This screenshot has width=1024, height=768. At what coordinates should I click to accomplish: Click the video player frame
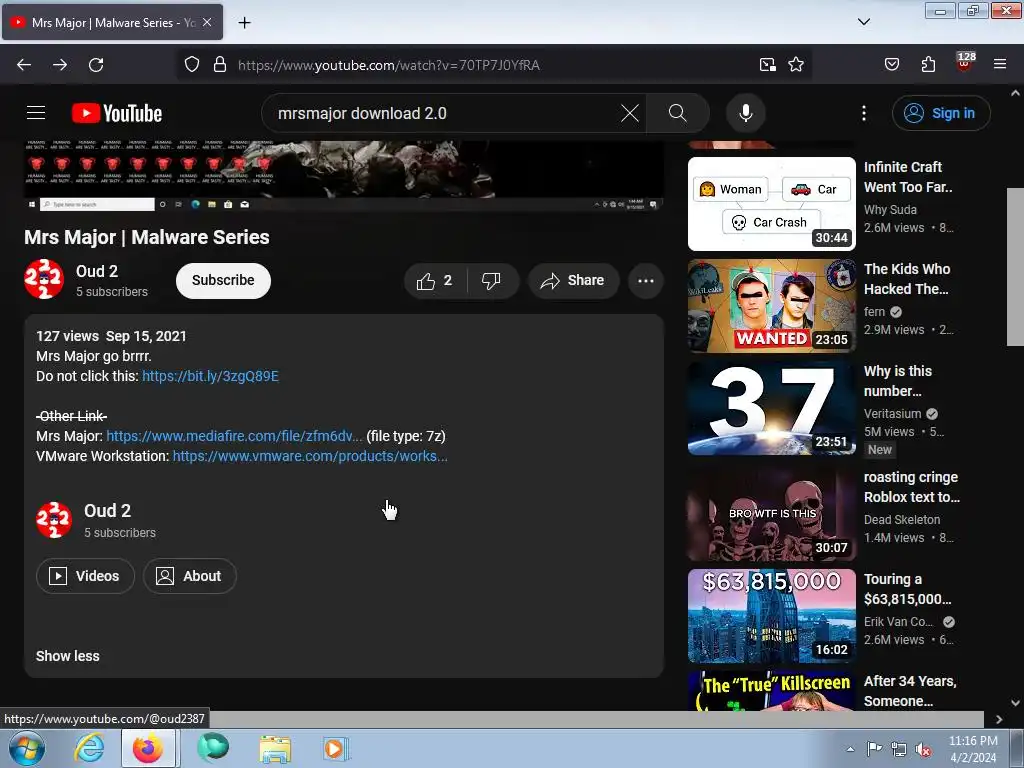[344, 175]
